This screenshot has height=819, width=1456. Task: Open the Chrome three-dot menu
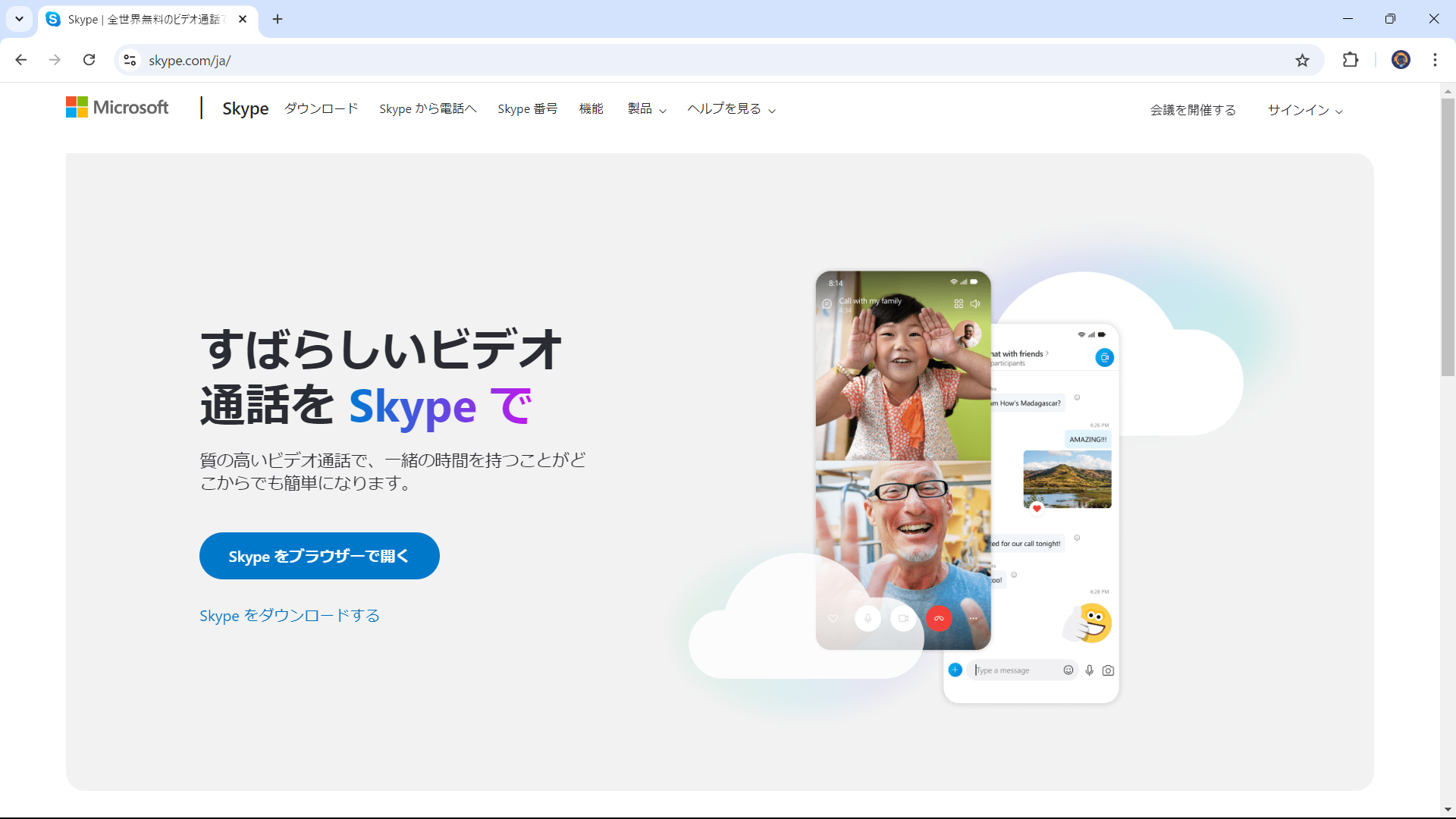click(x=1435, y=60)
